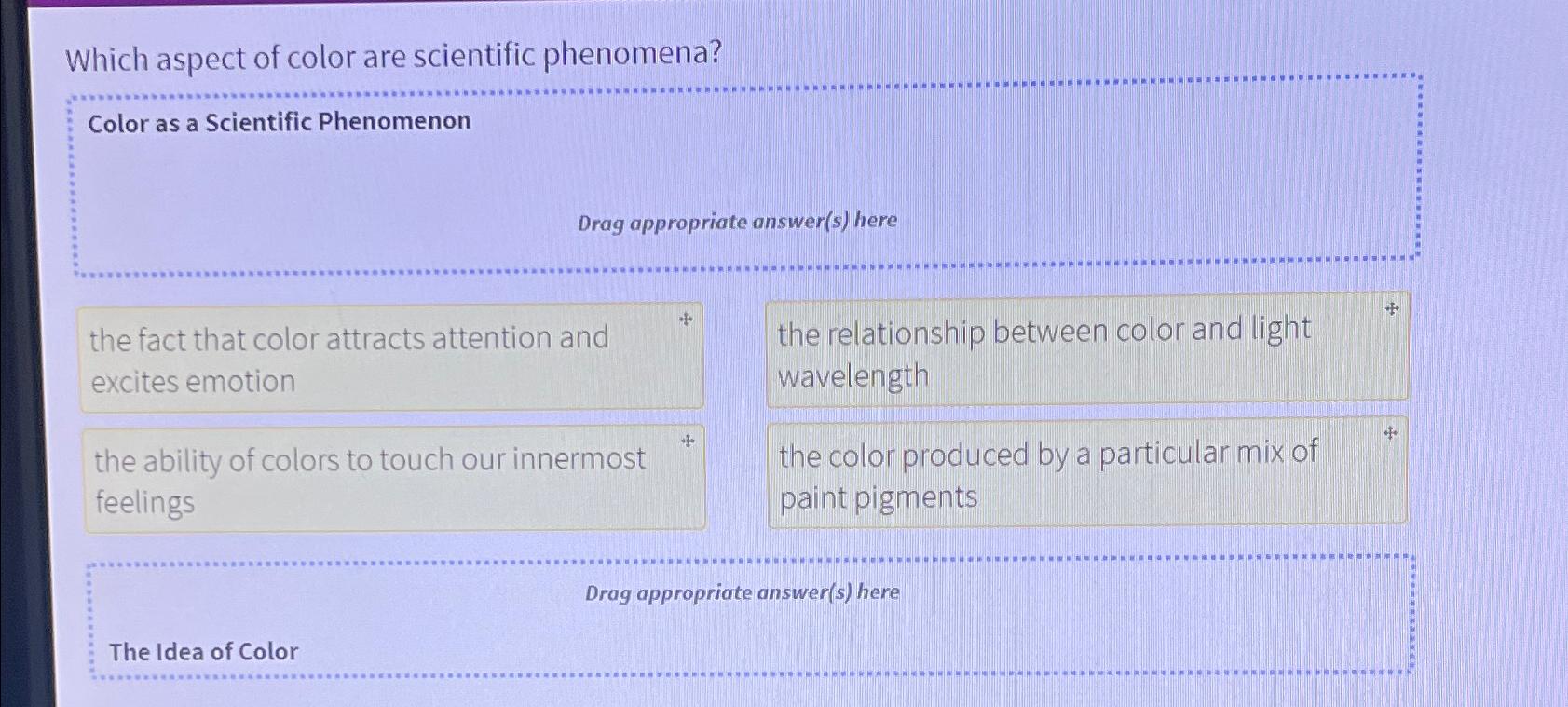Click "Drag appropriate answer(s) here" in the top drop zone
Screen dimensions: 1568x707
click(x=735, y=221)
